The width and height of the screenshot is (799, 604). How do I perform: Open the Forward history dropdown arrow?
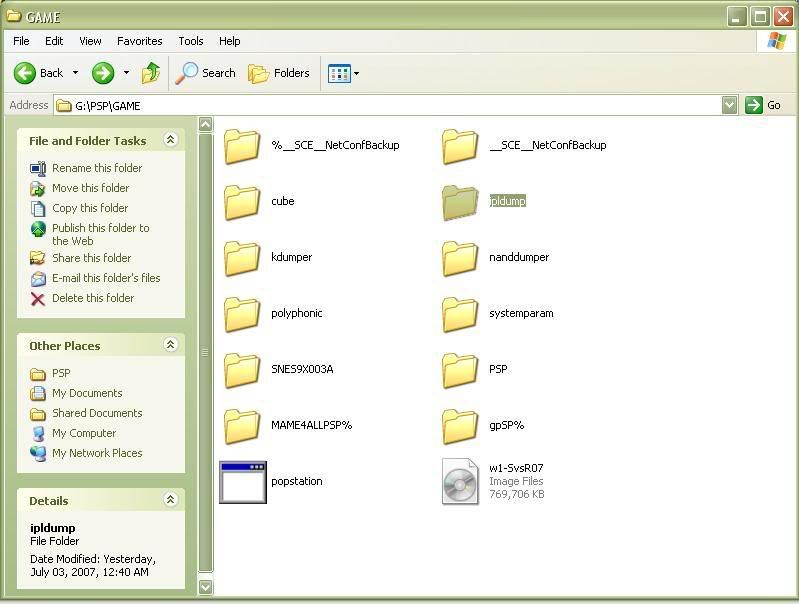[x=126, y=73]
